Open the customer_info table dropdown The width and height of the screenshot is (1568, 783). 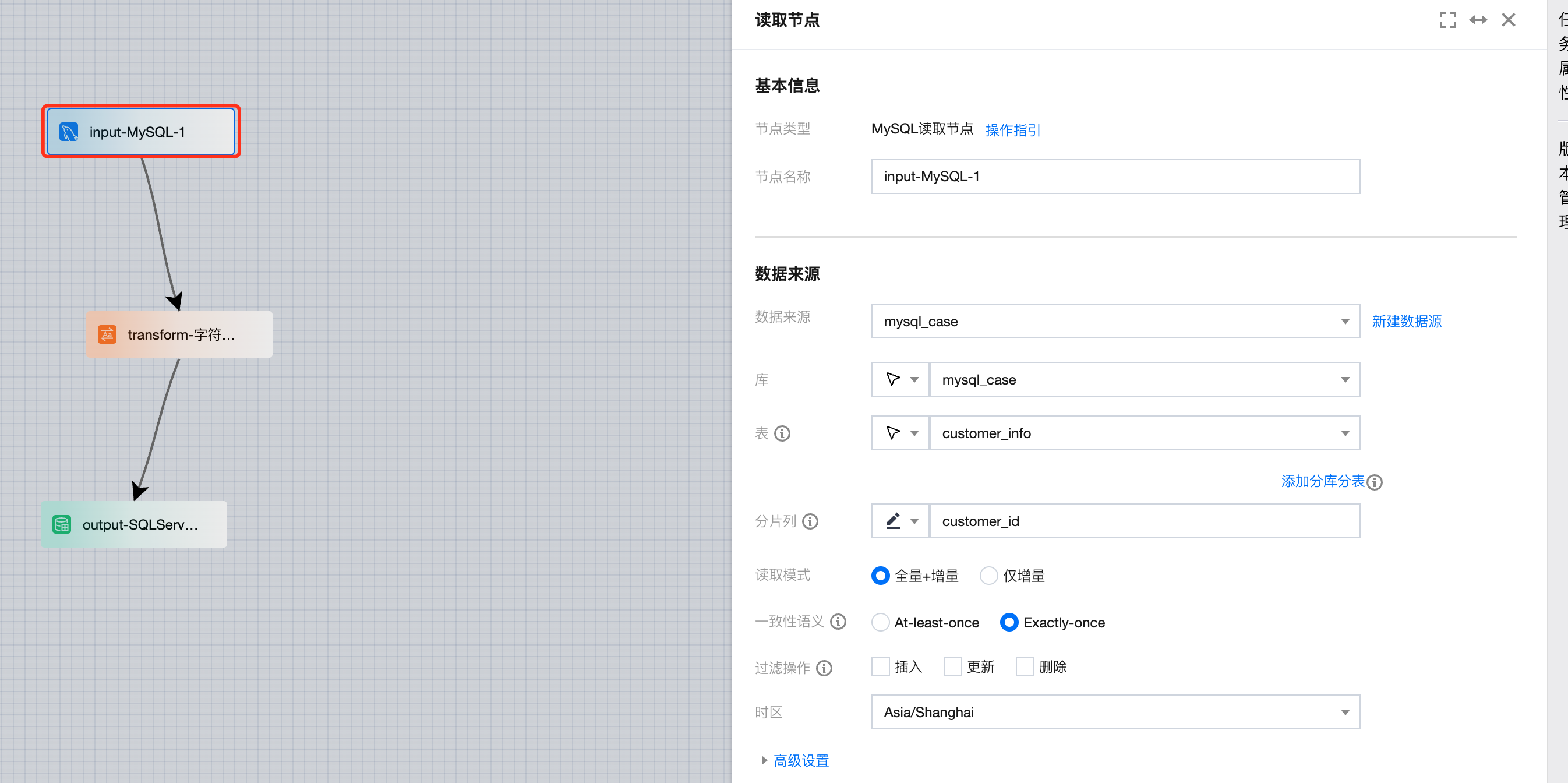1144,433
